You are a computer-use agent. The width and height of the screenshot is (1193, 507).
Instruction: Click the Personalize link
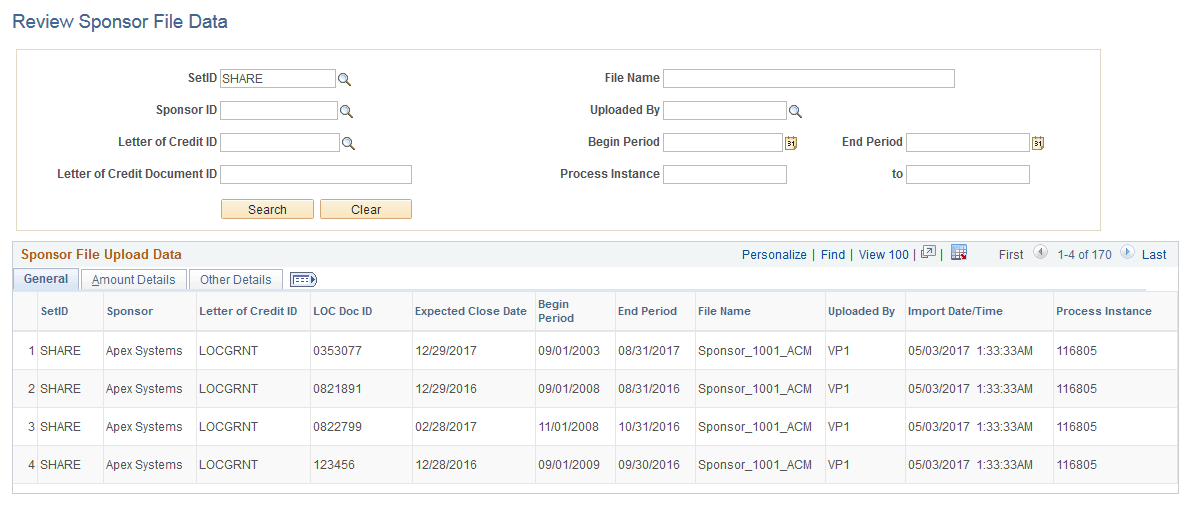[x=774, y=255]
